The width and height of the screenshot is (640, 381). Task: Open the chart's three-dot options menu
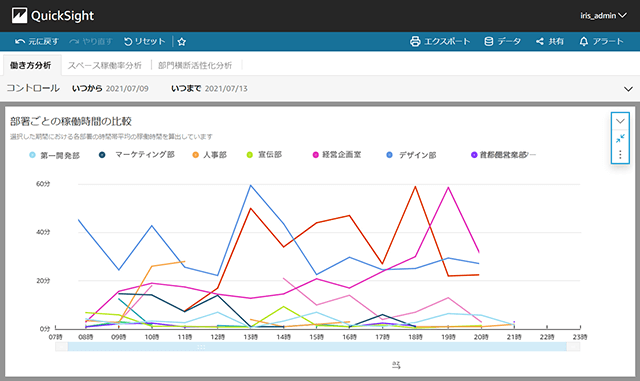point(620,154)
